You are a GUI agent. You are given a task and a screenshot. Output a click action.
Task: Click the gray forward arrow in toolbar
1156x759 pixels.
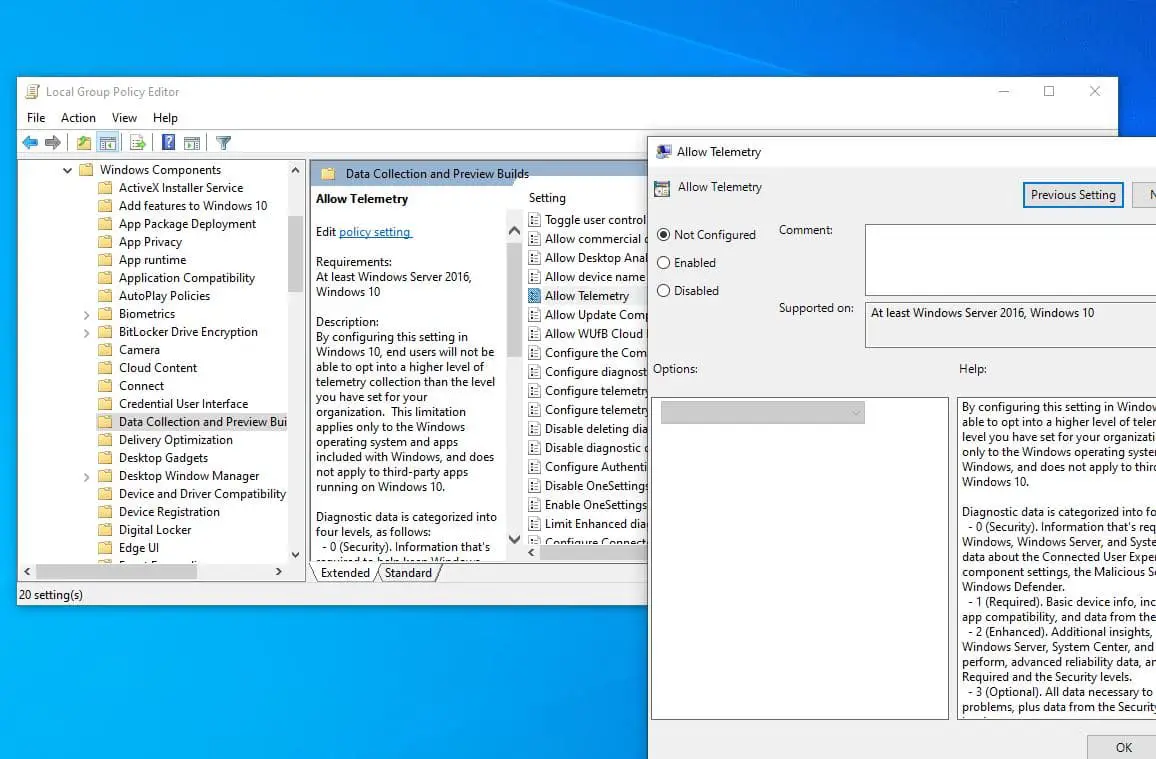pyautogui.click(x=52, y=143)
